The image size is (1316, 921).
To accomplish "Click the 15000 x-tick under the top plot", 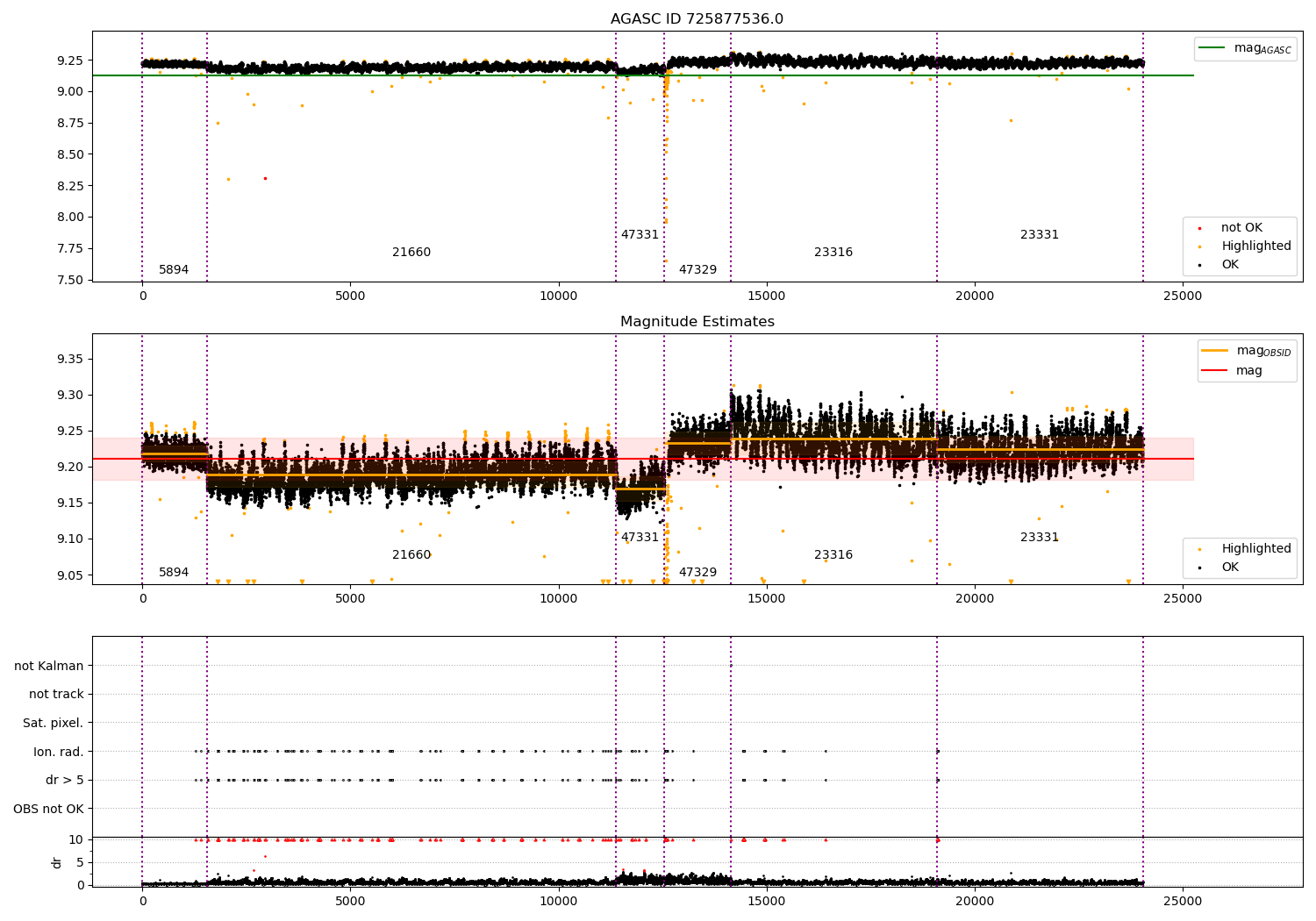I will click(766, 296).
